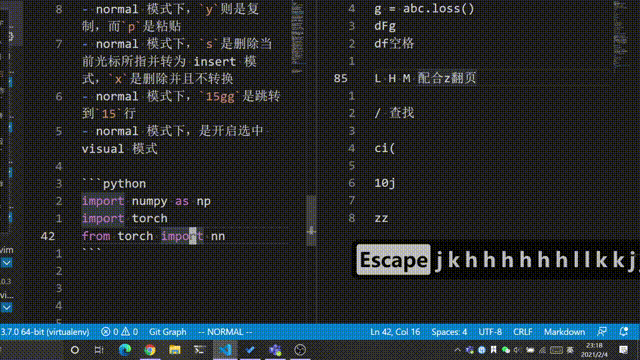Open Go to Line via Ln 42, Col 16
Image resolution: width=640 pixels, height=360 pixels.
coord(395,332)
